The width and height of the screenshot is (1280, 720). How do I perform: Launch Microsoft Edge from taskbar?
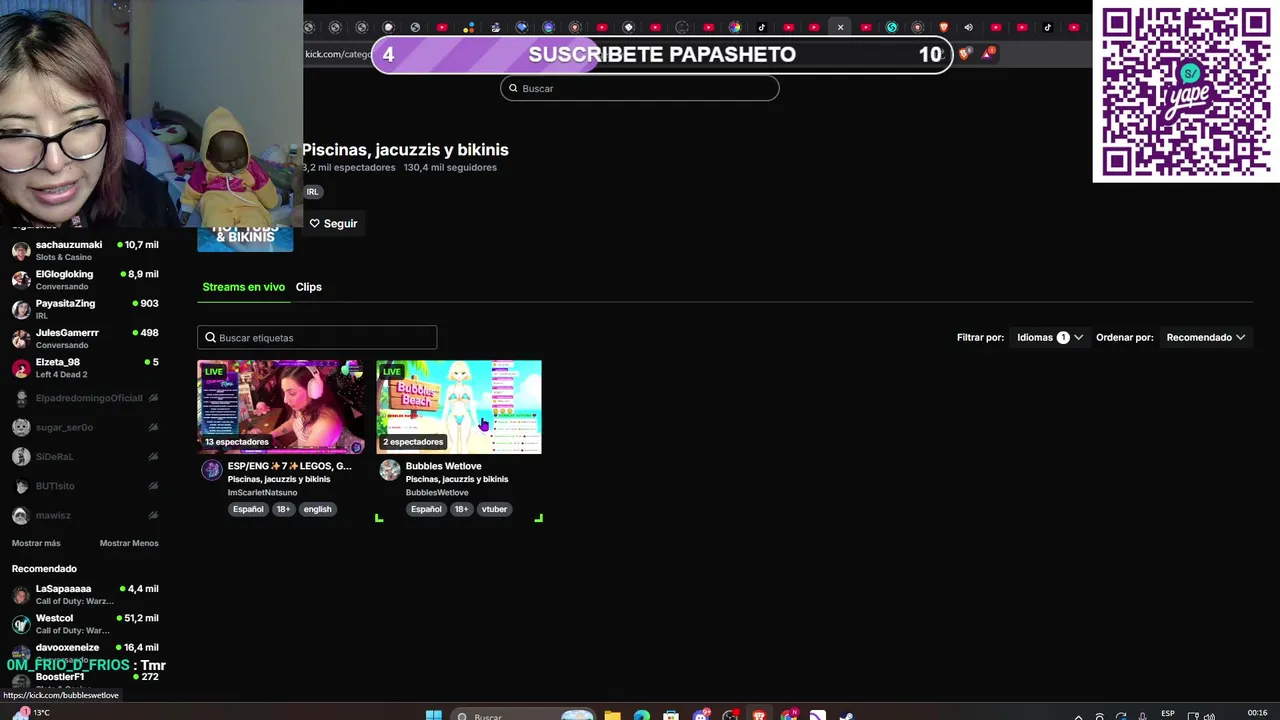click(x=642, y=715)
